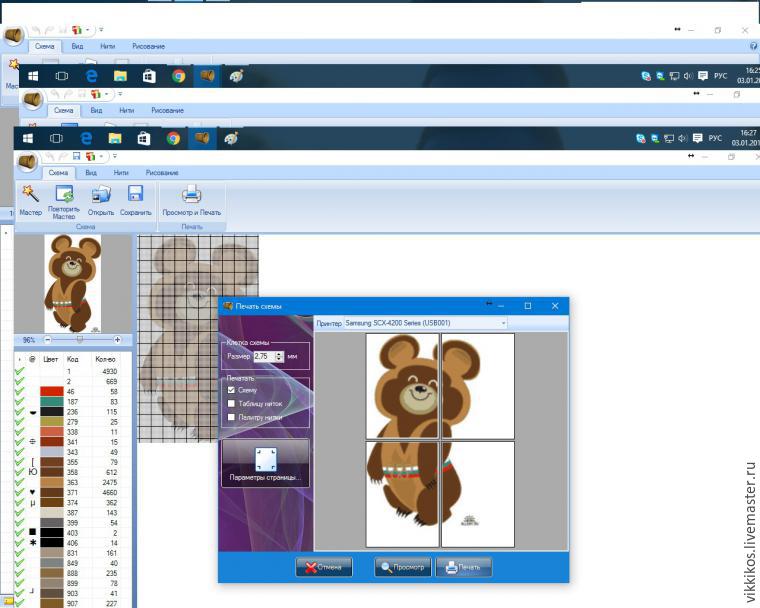760x608 pixels.
Task: Open Task View on the 16:27 taskbar
Action: [x=56, y=139]
